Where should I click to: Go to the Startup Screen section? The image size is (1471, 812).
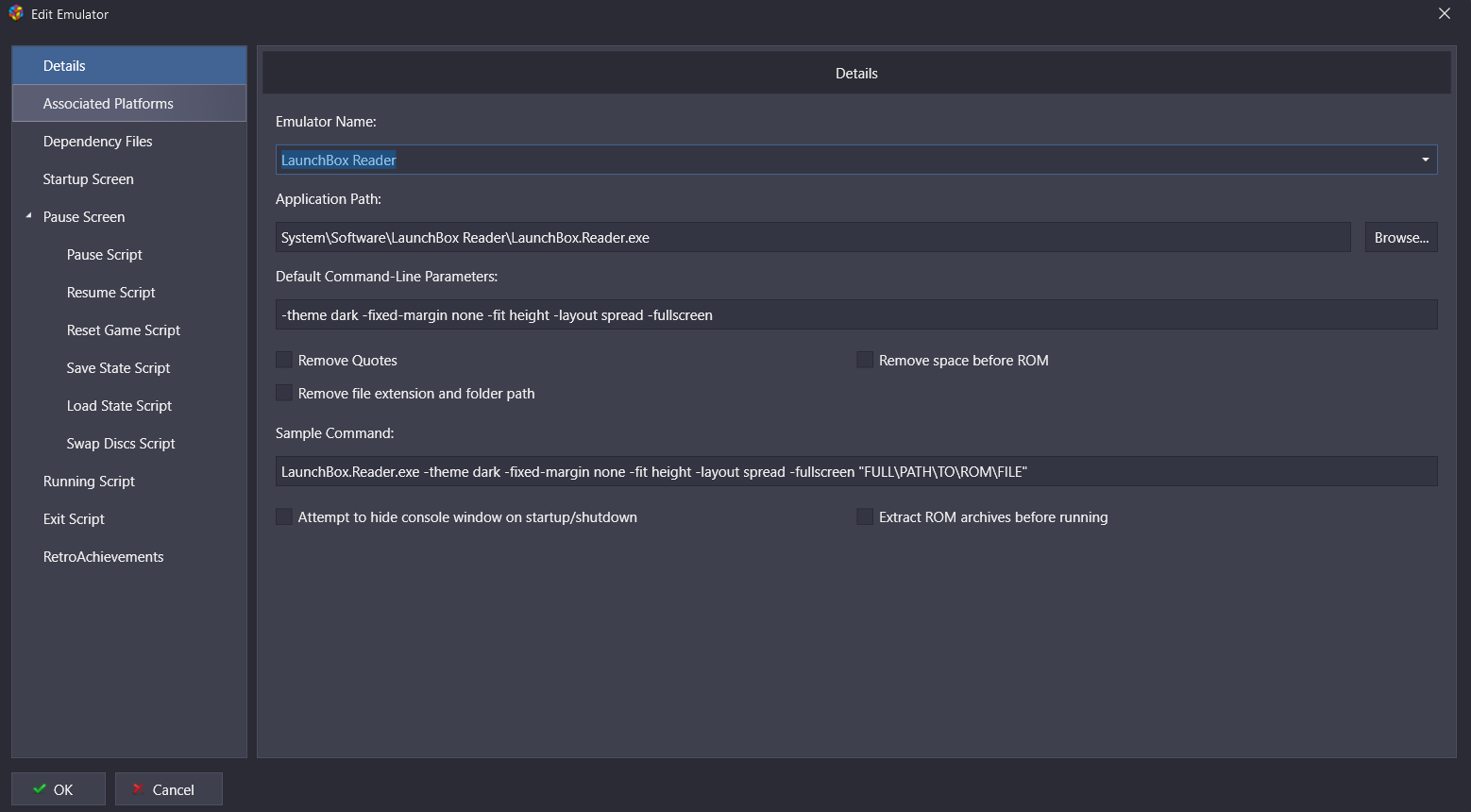tap(129, 179)
